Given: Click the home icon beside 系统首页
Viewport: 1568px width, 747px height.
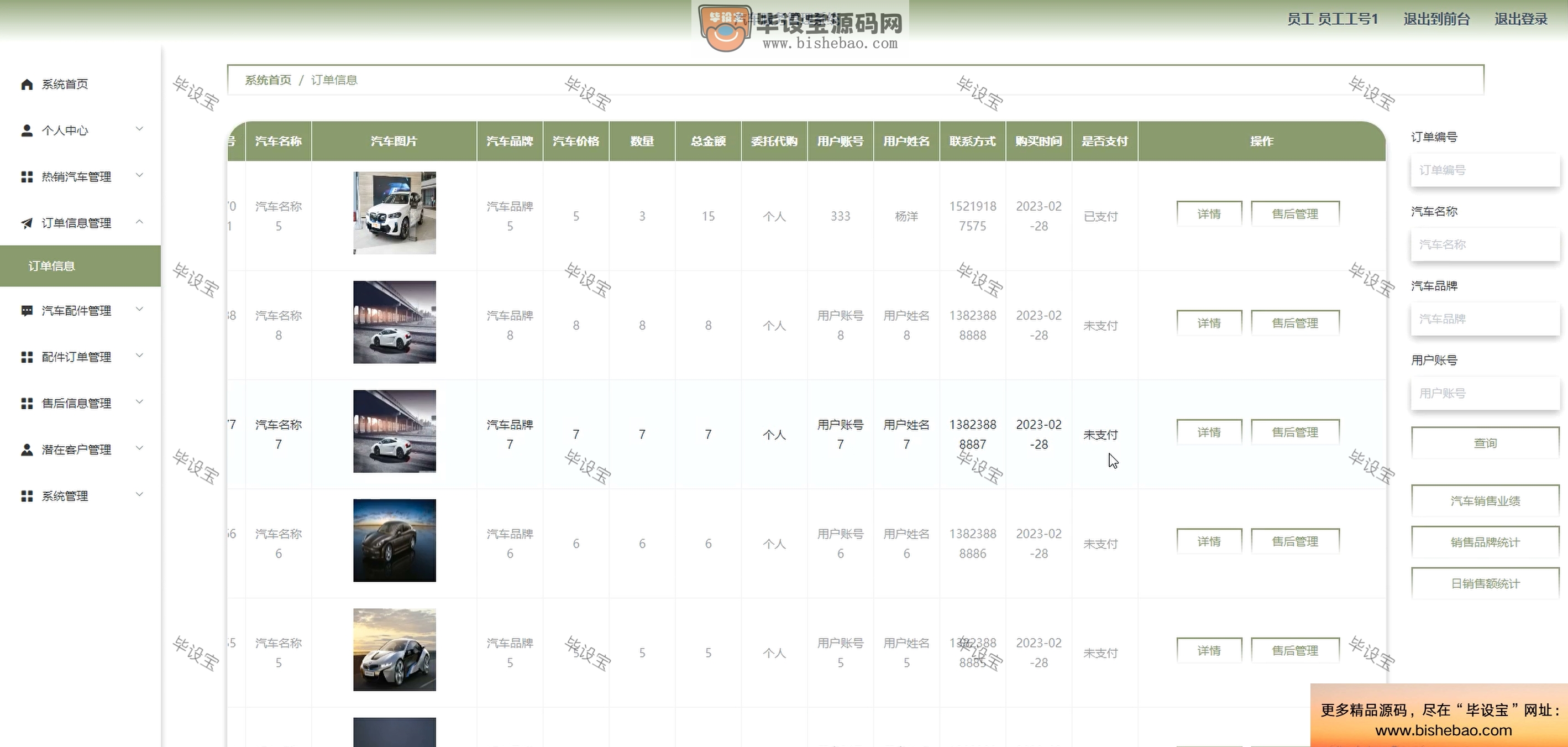Looking at the screenshot, I should (27, 84).
